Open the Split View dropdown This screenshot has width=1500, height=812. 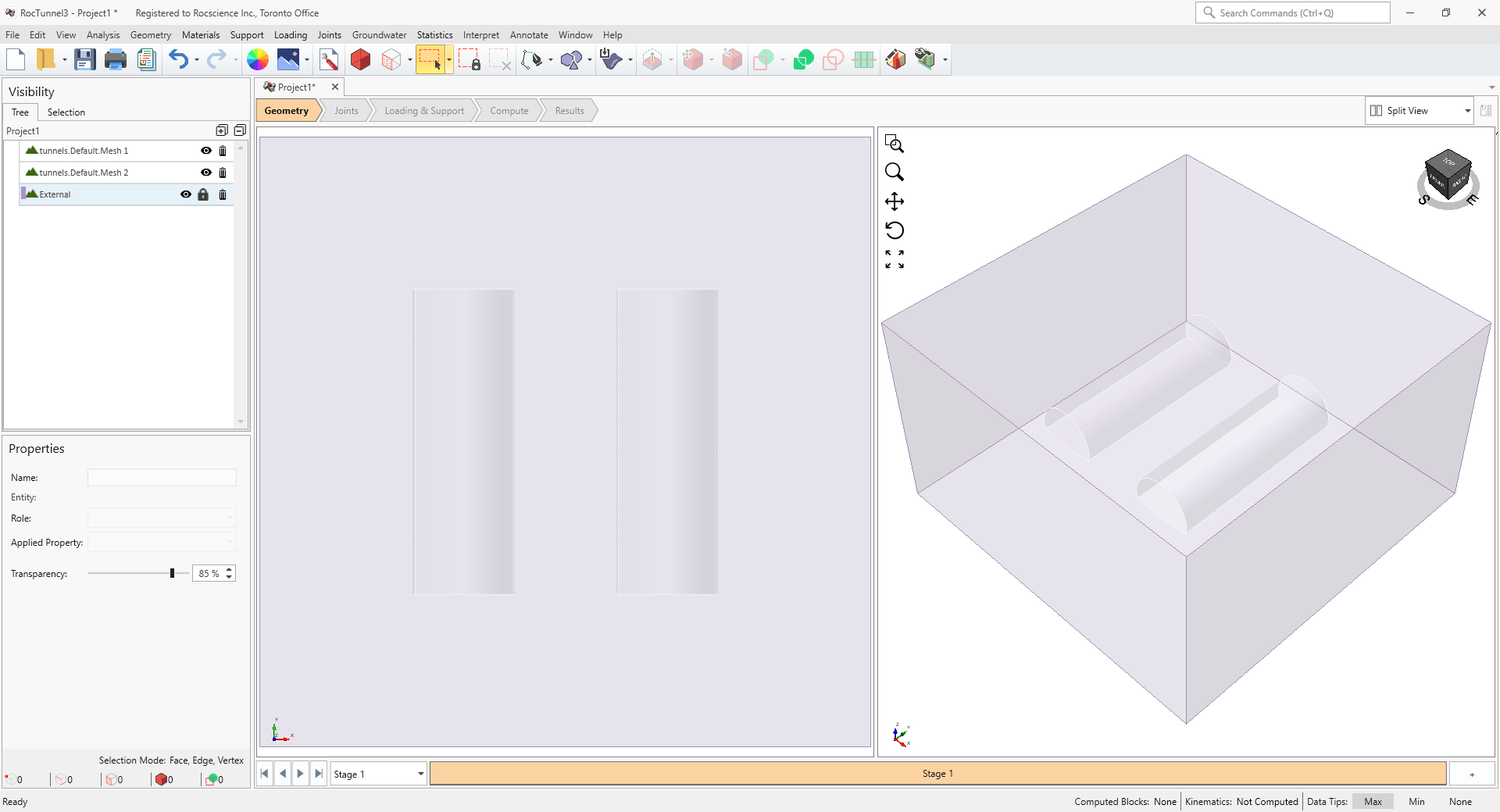click(x=1467, y=110)
